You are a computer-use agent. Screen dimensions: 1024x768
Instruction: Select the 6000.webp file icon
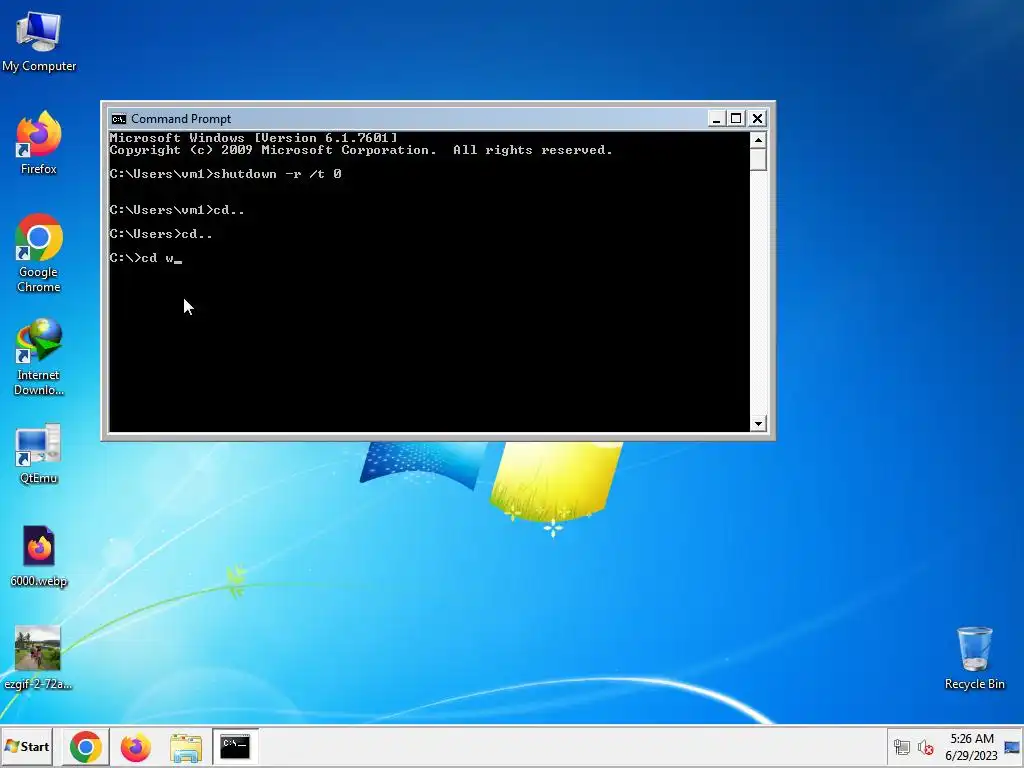pos(39,556)
